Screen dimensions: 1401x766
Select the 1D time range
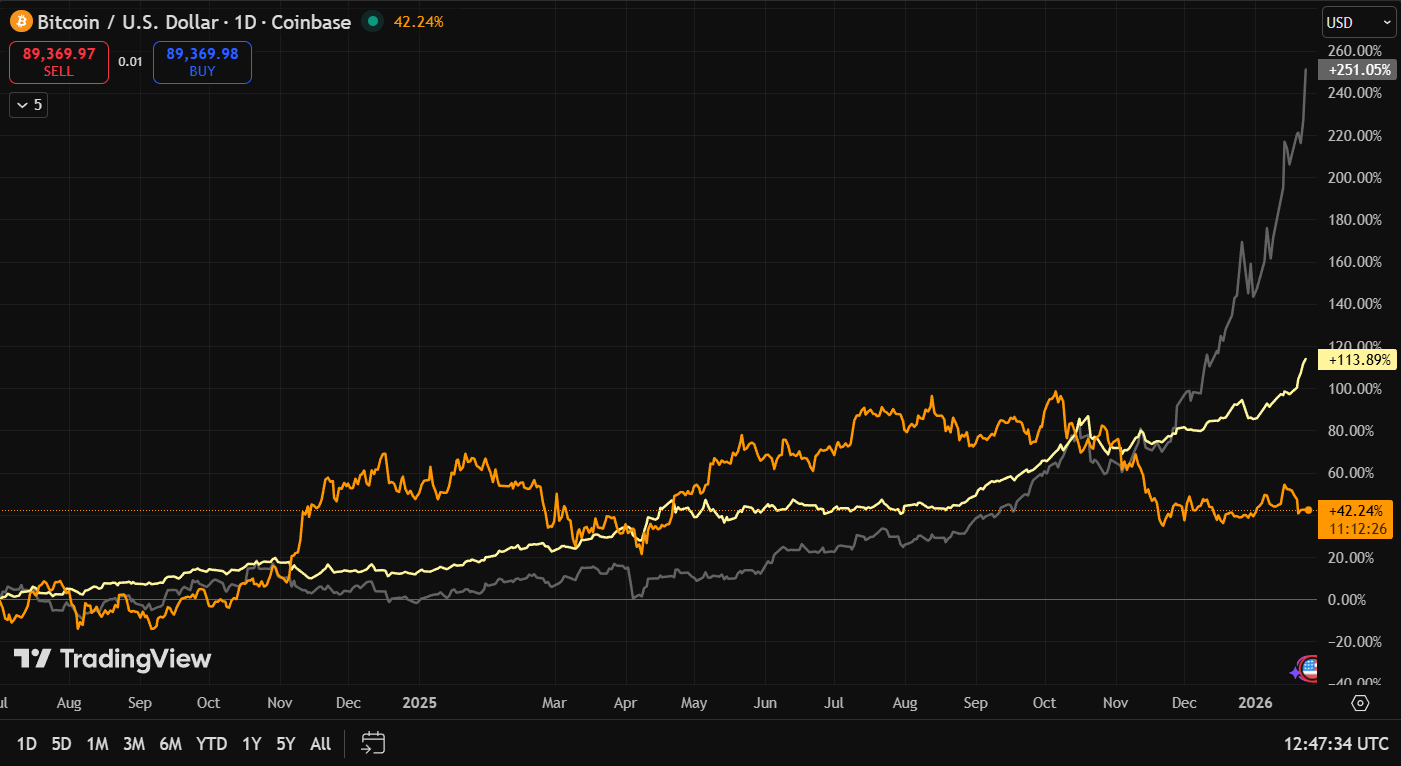27,743
